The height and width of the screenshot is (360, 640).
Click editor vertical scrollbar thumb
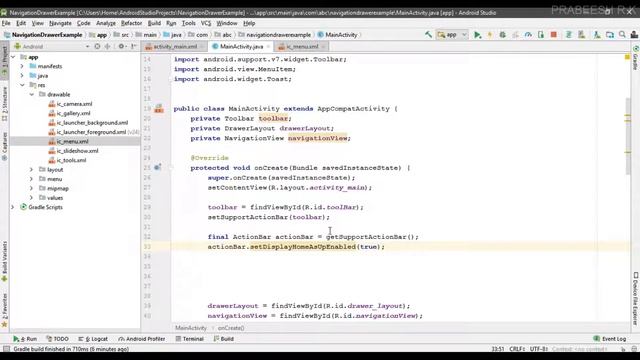point(627,136)
